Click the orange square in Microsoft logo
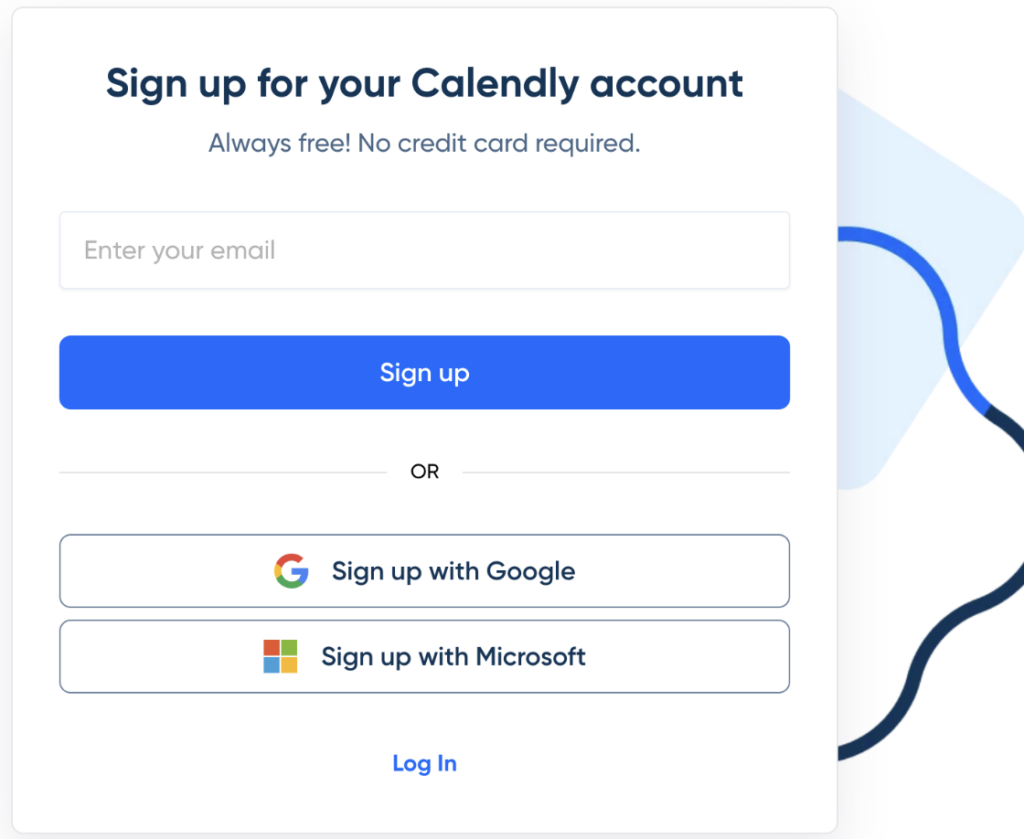 pyautogui.click(x=271, y=648)
